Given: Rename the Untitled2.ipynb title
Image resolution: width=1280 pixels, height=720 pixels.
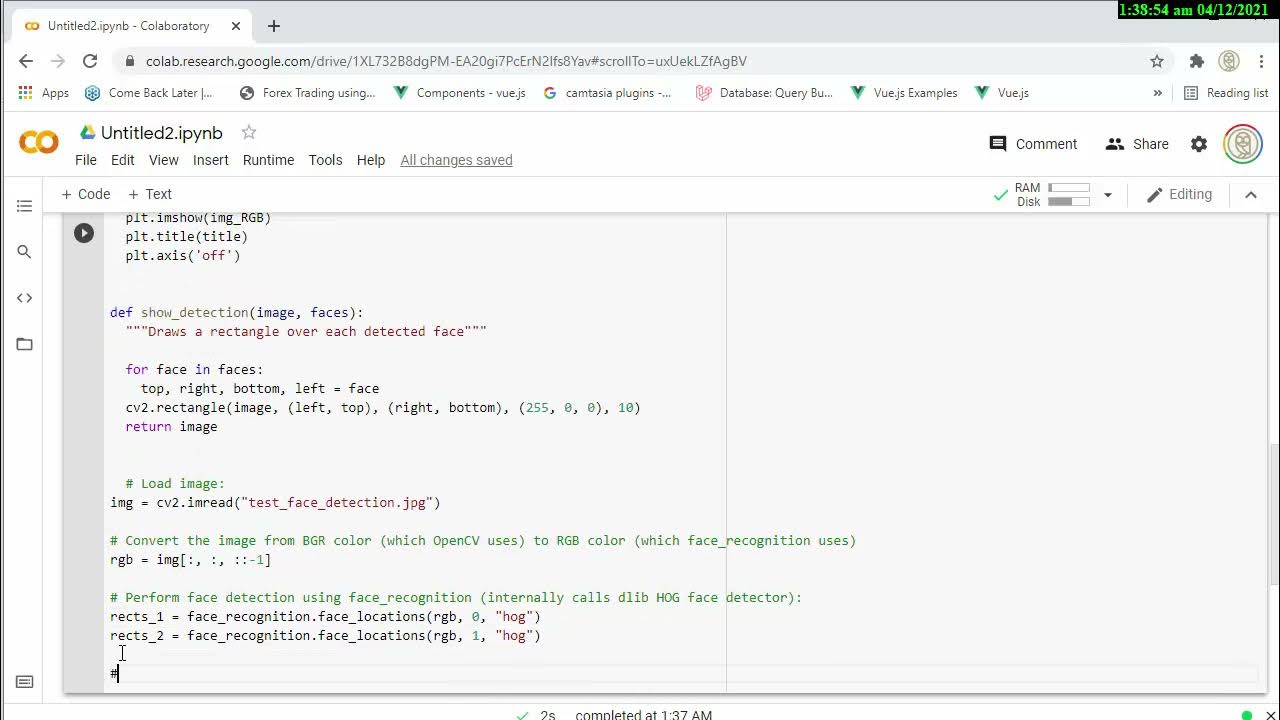Looking at the screenshot, I should [161, 132].
